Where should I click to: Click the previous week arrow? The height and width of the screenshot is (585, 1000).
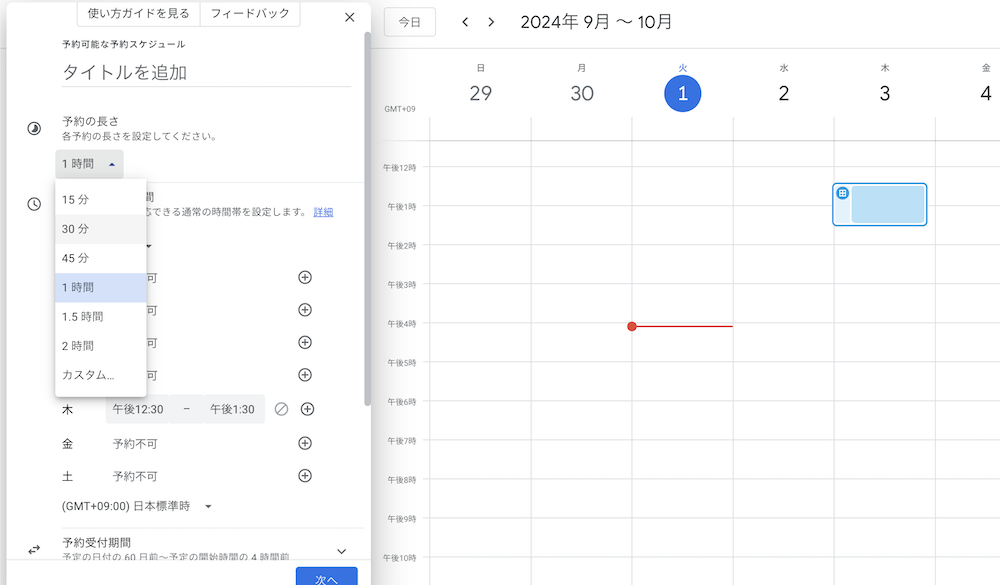click(465, 22)
